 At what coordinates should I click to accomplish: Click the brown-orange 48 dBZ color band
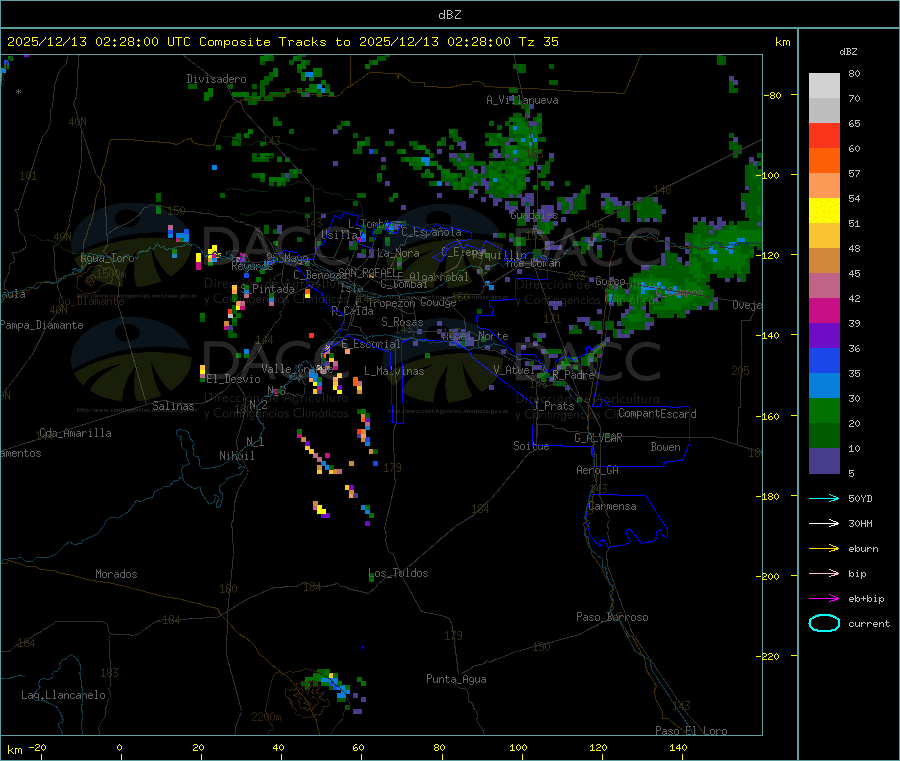(x=824, y=261)
